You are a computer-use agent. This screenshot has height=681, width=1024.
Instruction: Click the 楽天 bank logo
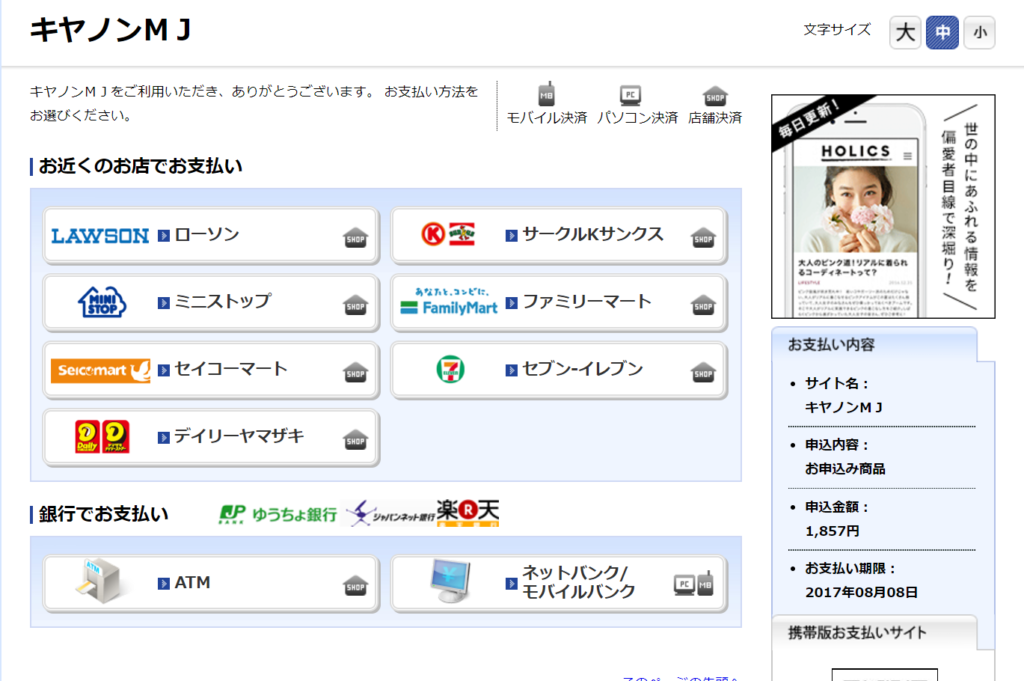point(468,513)
